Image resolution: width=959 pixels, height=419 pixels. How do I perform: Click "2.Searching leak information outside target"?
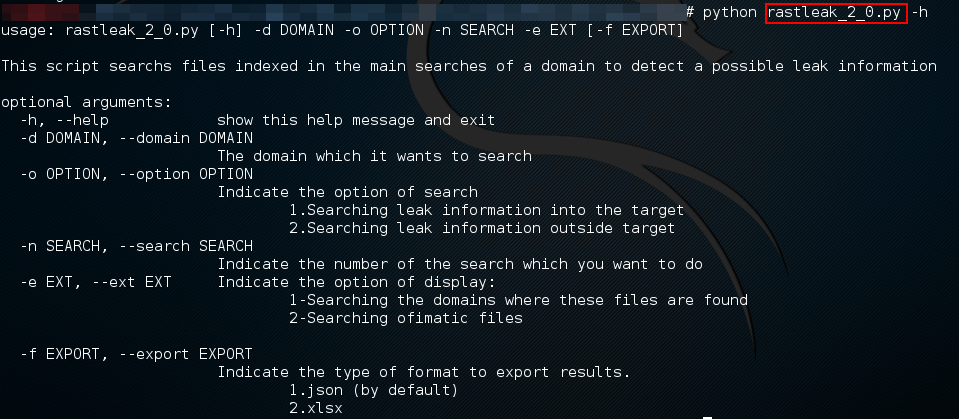tap(482, 228)
